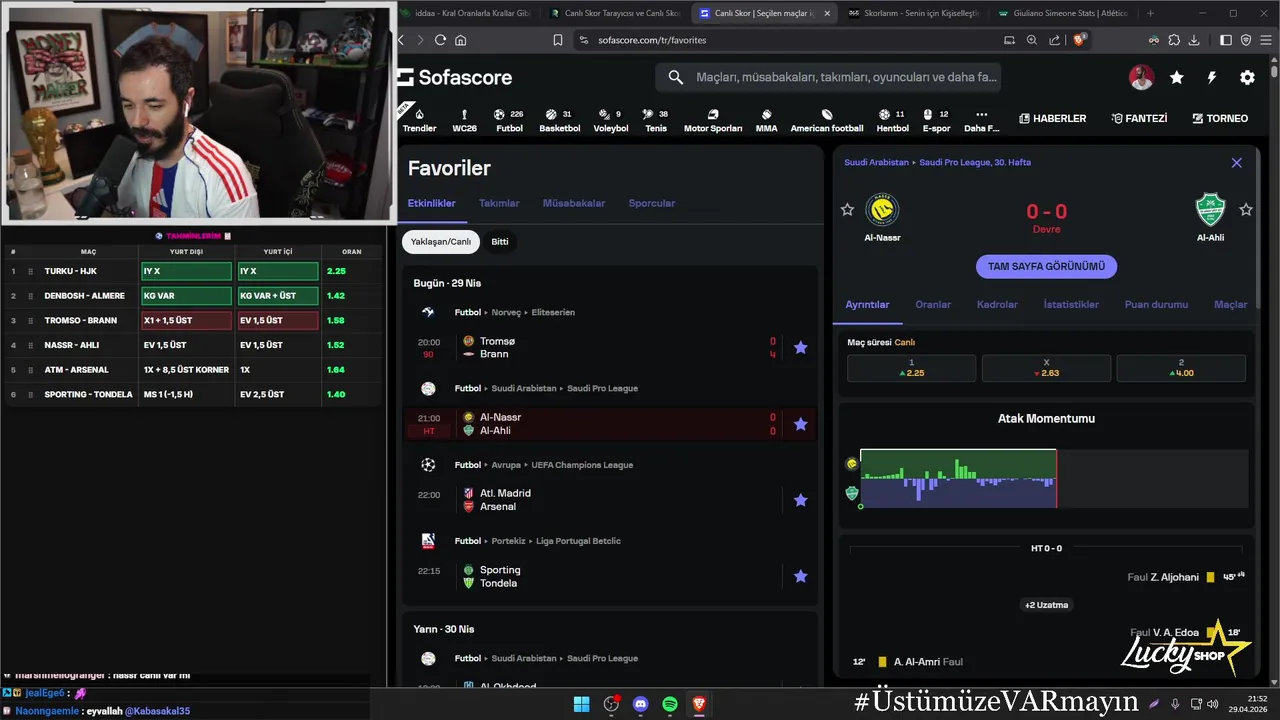Open the Kadrolar match tab

(x=997, y=304)
